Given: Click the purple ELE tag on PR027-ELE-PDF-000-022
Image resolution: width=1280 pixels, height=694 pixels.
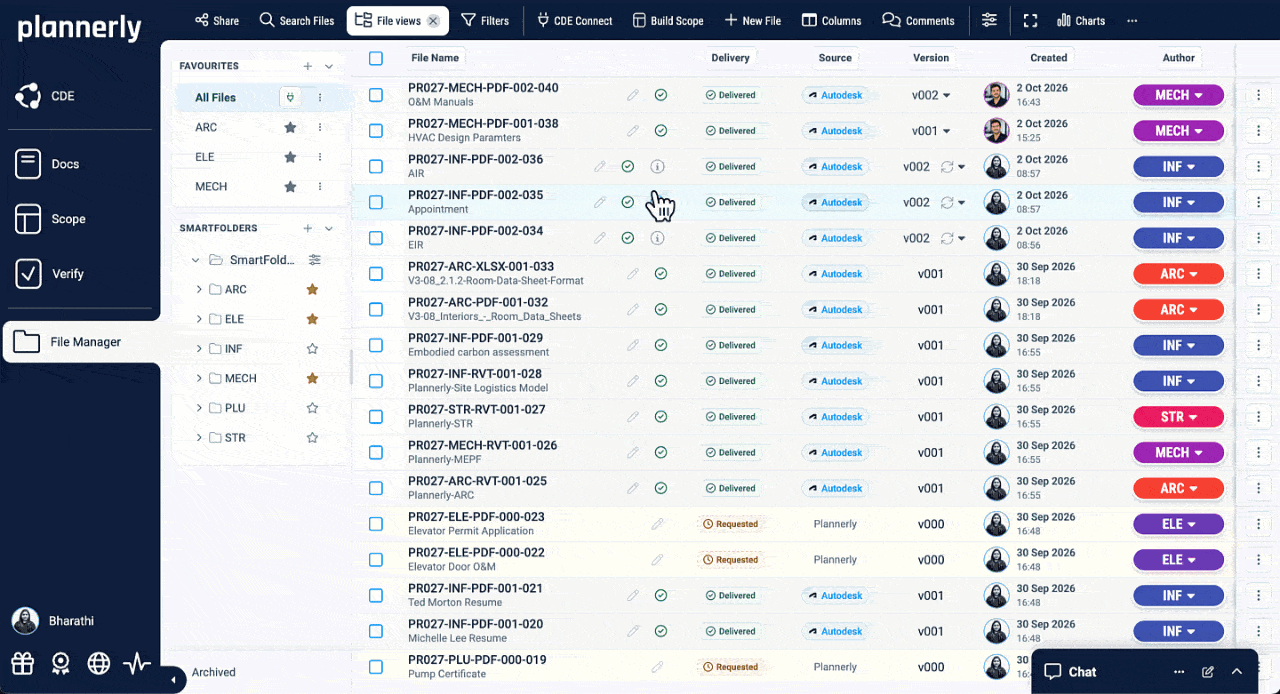Looking at the screenshot, I should click(x=1179, y=560).
